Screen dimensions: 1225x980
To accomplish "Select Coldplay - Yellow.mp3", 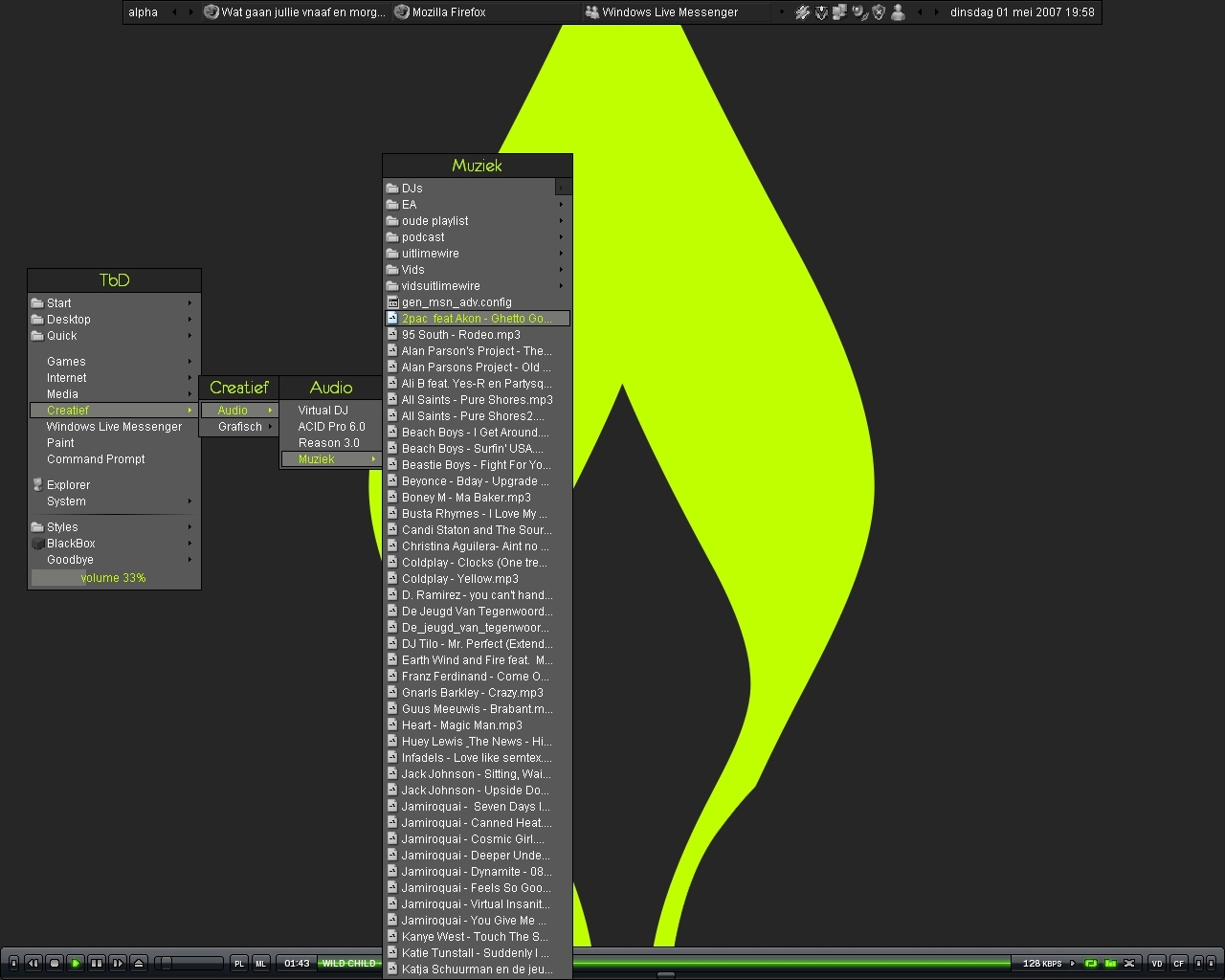I will coord(478,579).
